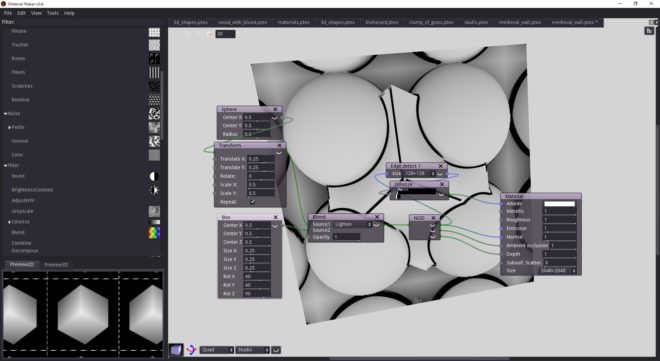Collapse the Noise category in library

pyautogui.click(x=5, y=114)
